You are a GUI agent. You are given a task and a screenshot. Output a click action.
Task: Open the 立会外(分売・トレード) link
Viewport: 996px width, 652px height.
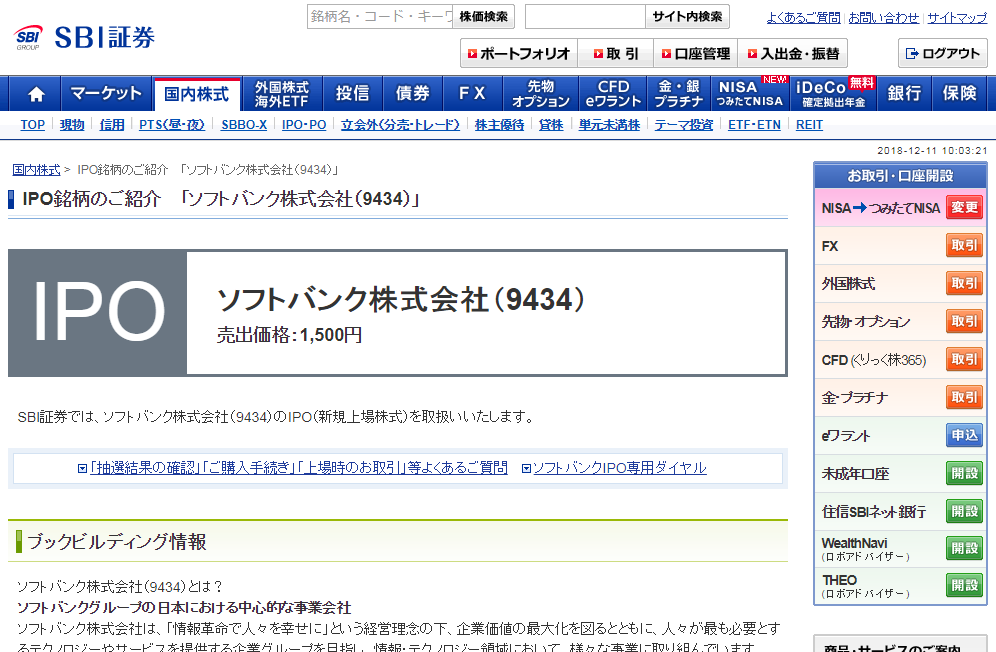[400, 125]
